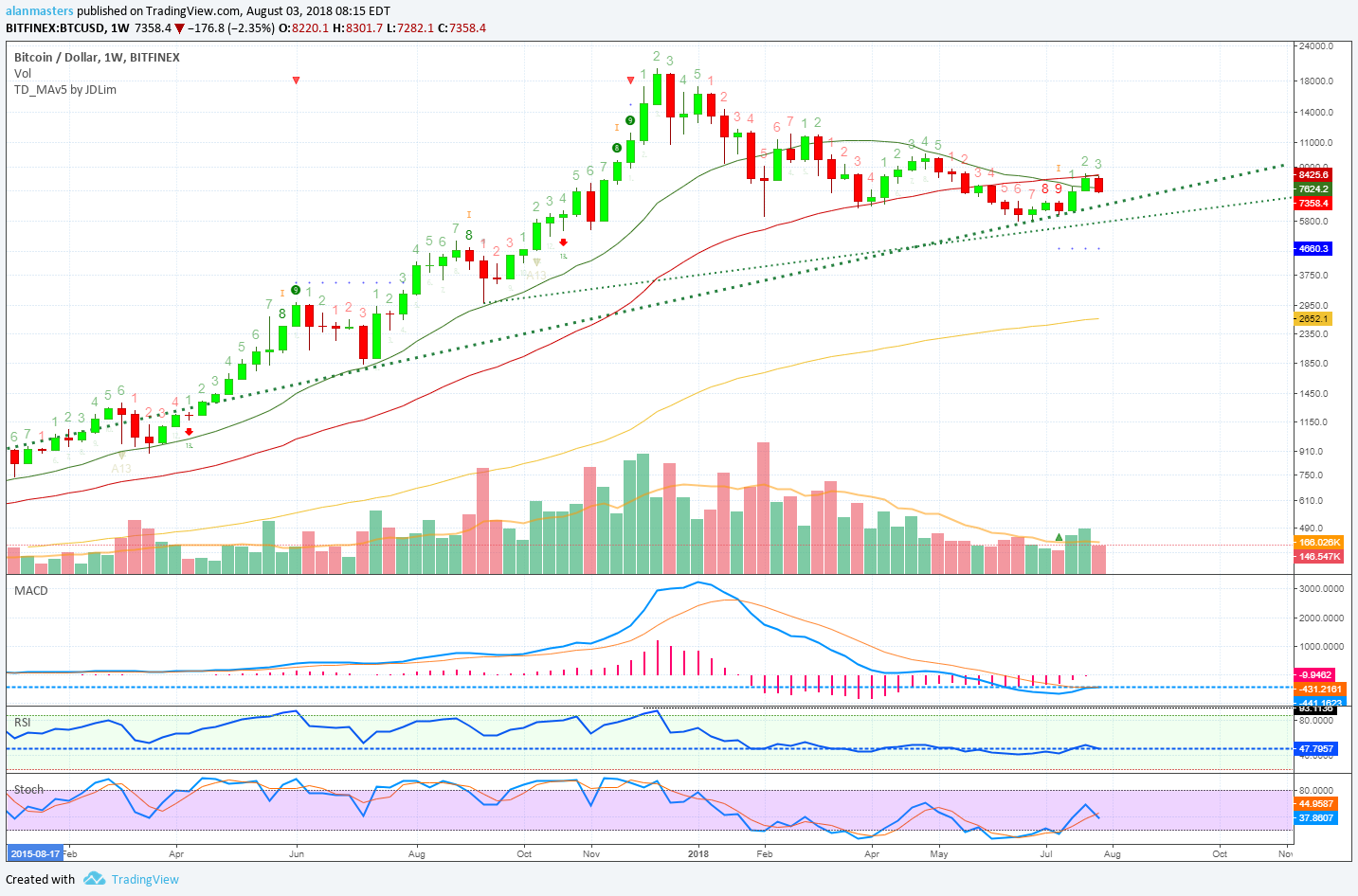Screen dimensions: 1358x896
Task: Select the L:7282.1 low value in header
Action: click(409, 28)
